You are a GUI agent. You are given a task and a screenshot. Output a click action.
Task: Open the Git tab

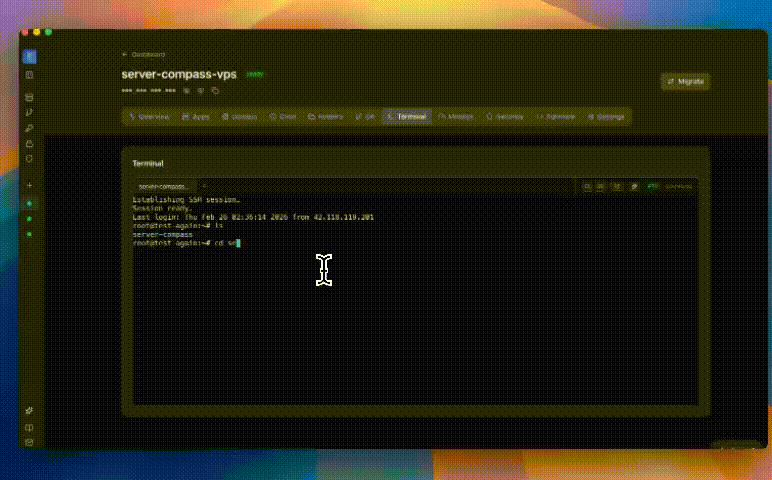click(x=364, y=117)
